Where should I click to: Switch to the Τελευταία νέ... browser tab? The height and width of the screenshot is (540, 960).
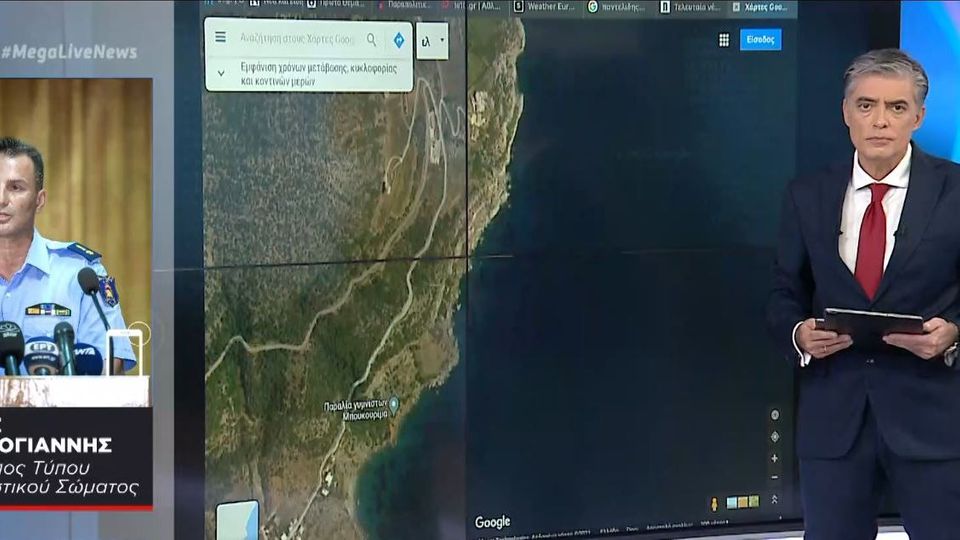pyautogui.click(x=690, y=6)
